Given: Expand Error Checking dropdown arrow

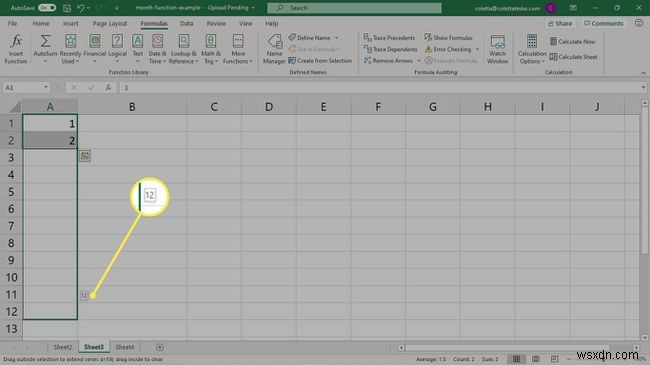Looking at the screenshot, I should click(x=478, y=49).
